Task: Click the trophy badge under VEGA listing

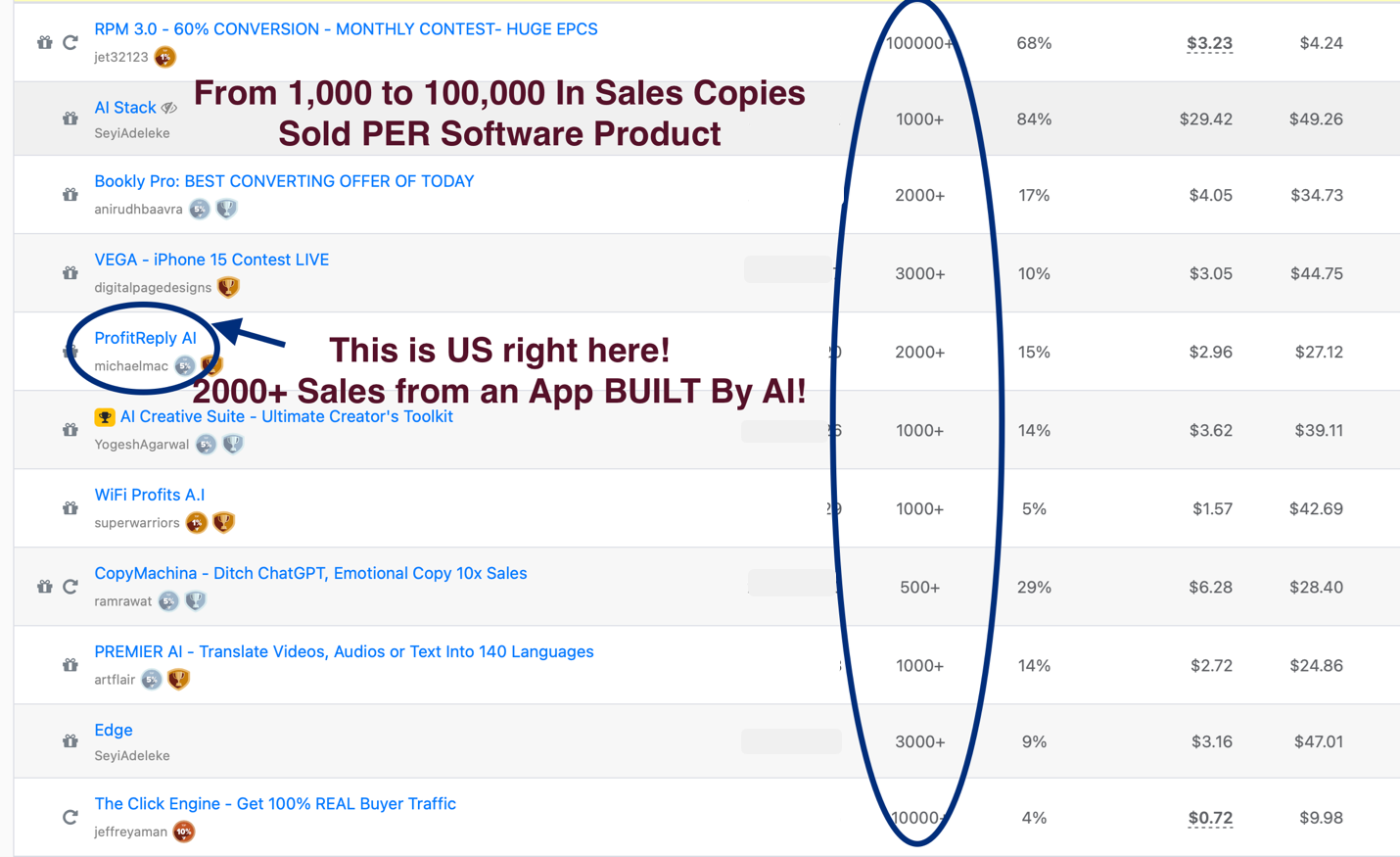Action: (x=228, y=287)
